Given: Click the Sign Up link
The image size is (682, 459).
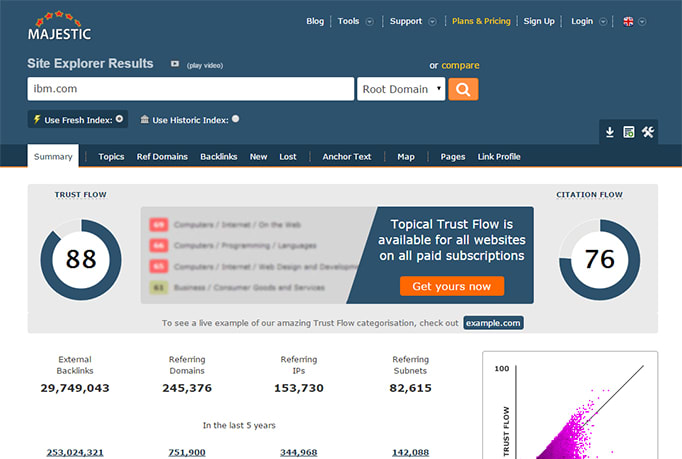Looking at the screenshot, I should point(539,21).
